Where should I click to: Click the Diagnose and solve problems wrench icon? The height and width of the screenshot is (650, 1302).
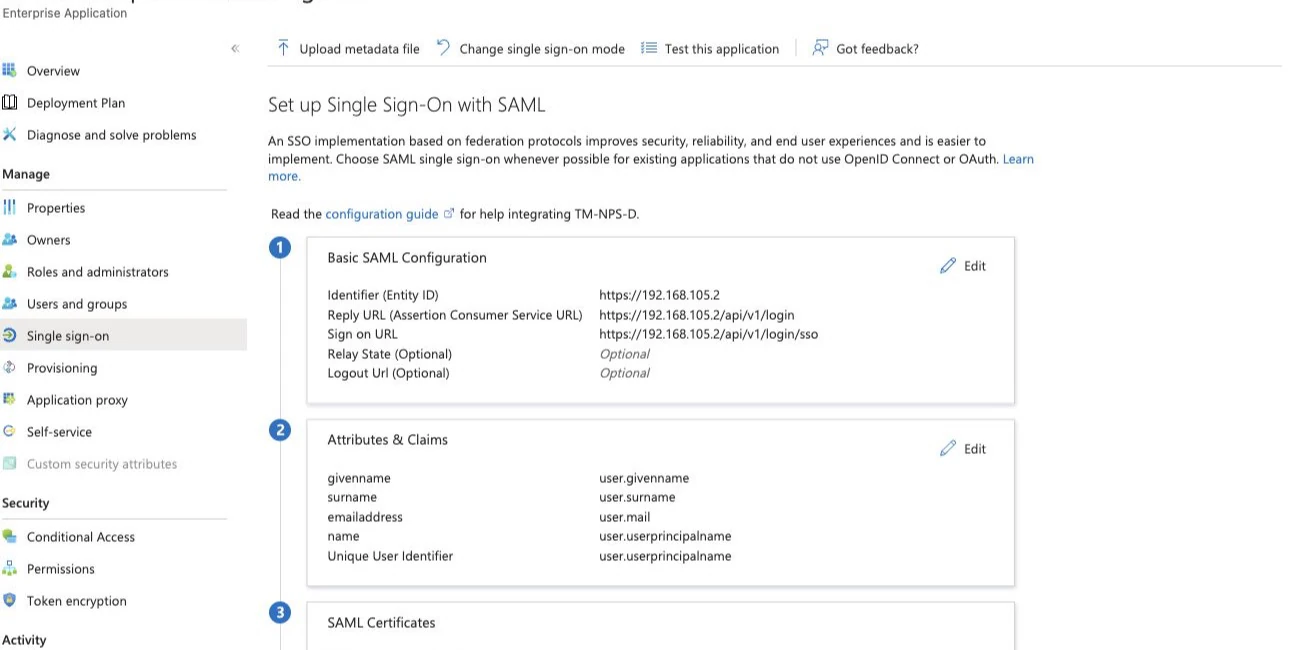click(9, 134)
